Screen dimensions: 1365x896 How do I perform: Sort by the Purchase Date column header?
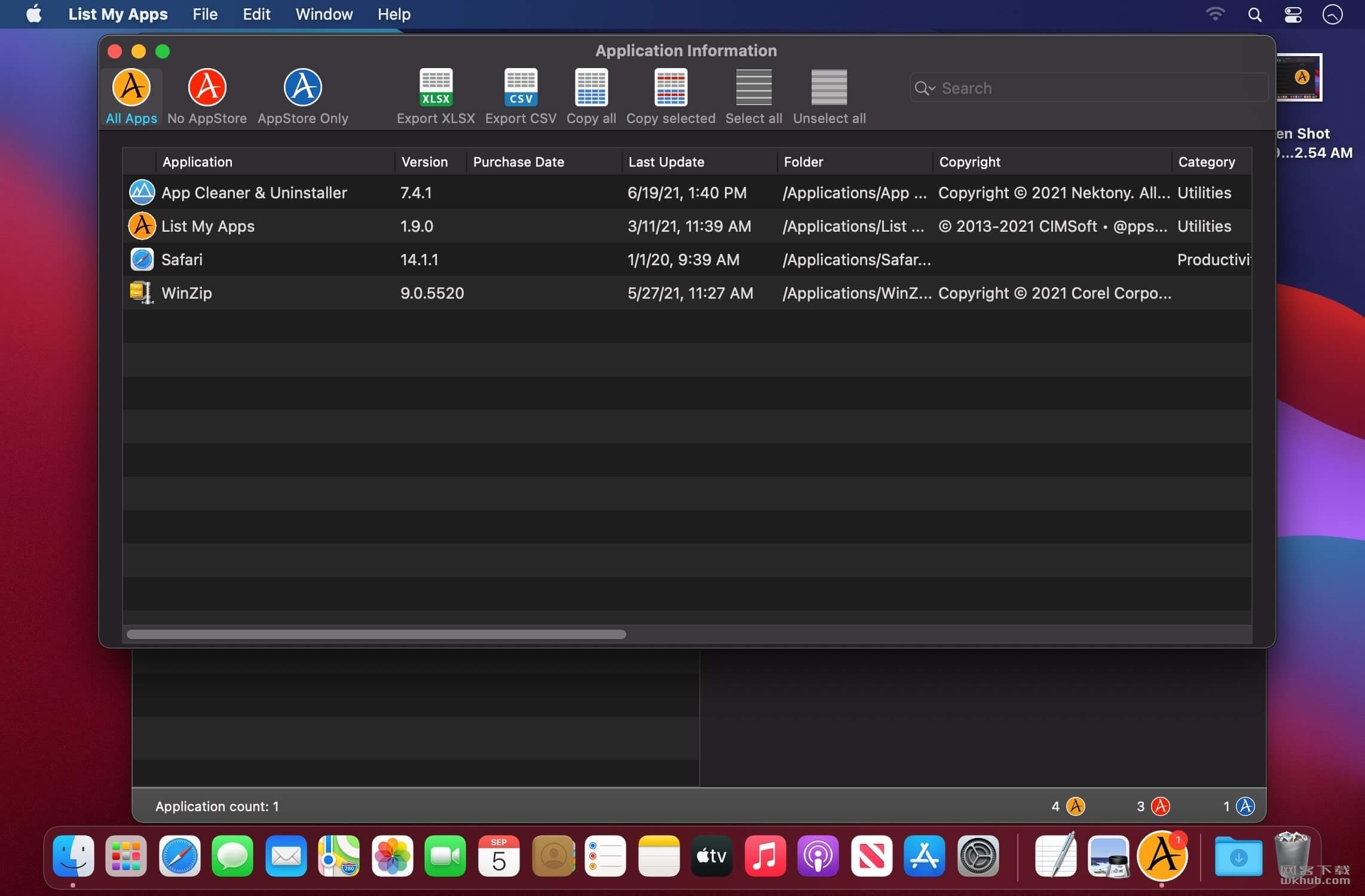click(544, 162)
